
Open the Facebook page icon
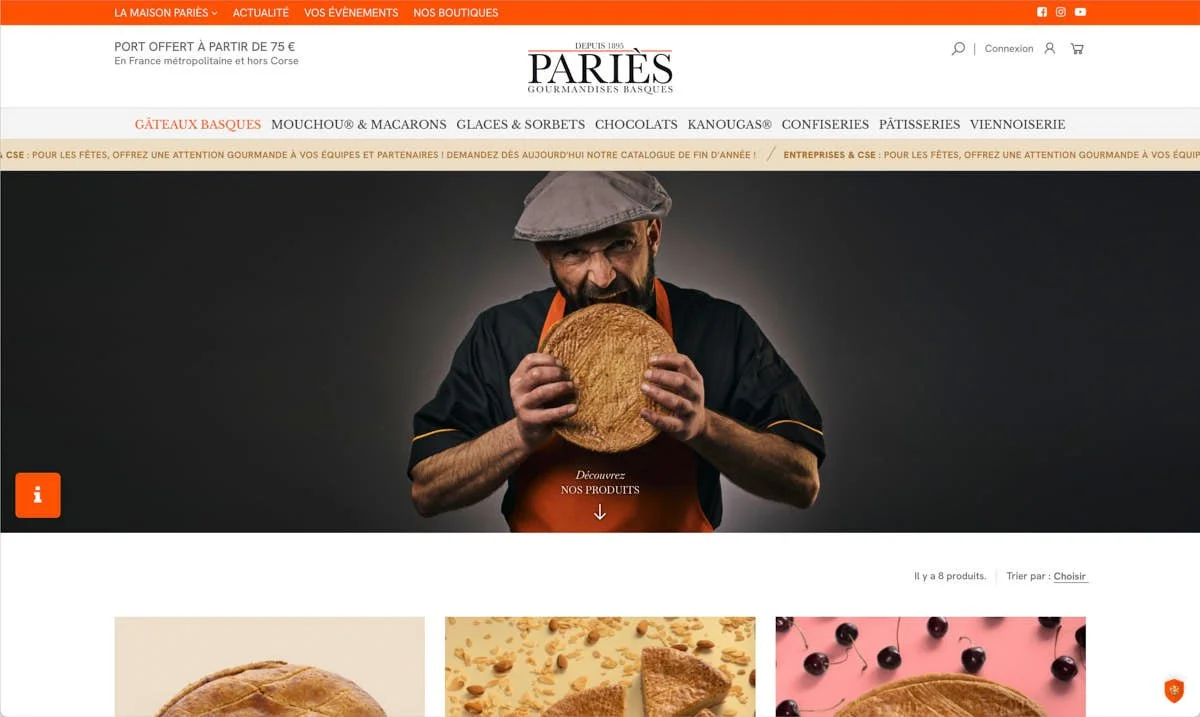tap(1041, 12)
